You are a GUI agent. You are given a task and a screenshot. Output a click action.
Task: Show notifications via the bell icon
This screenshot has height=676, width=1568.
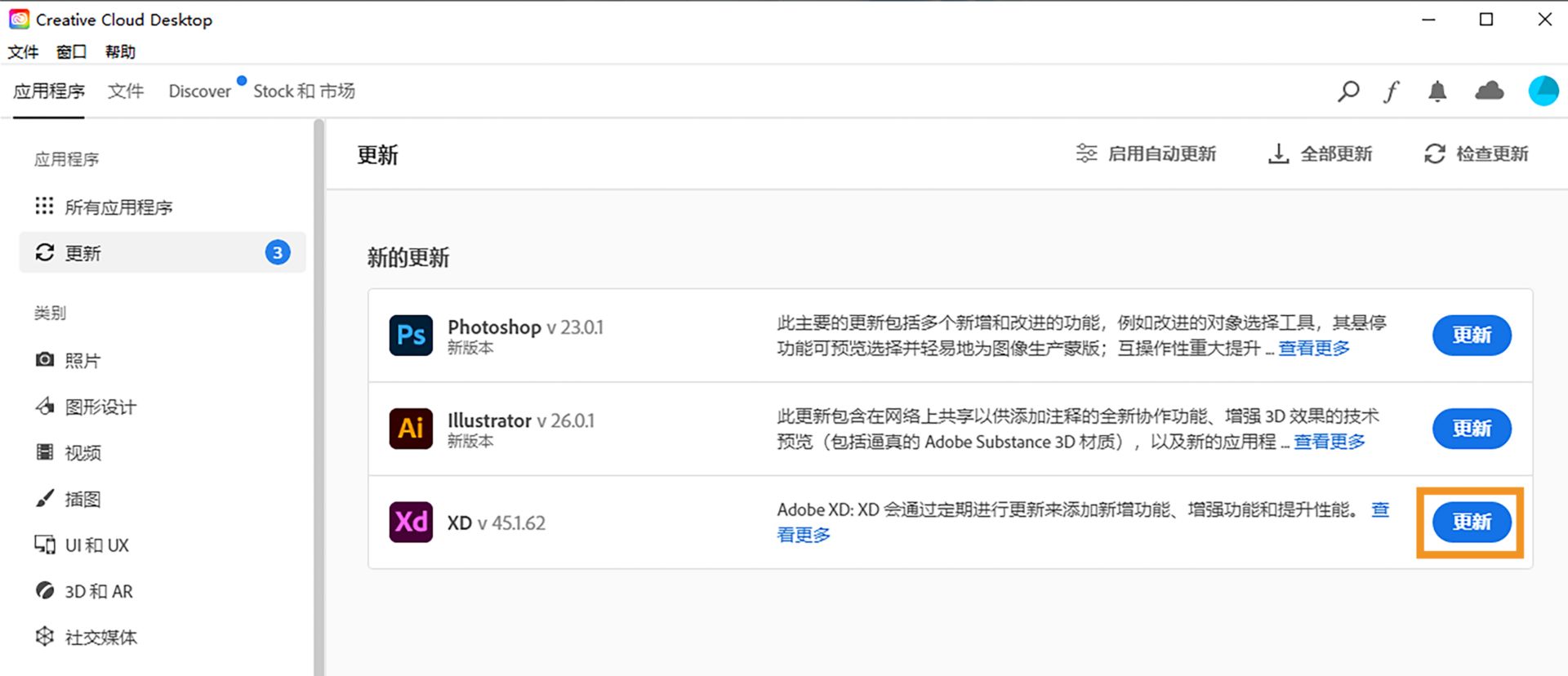tap(1437, 91)
